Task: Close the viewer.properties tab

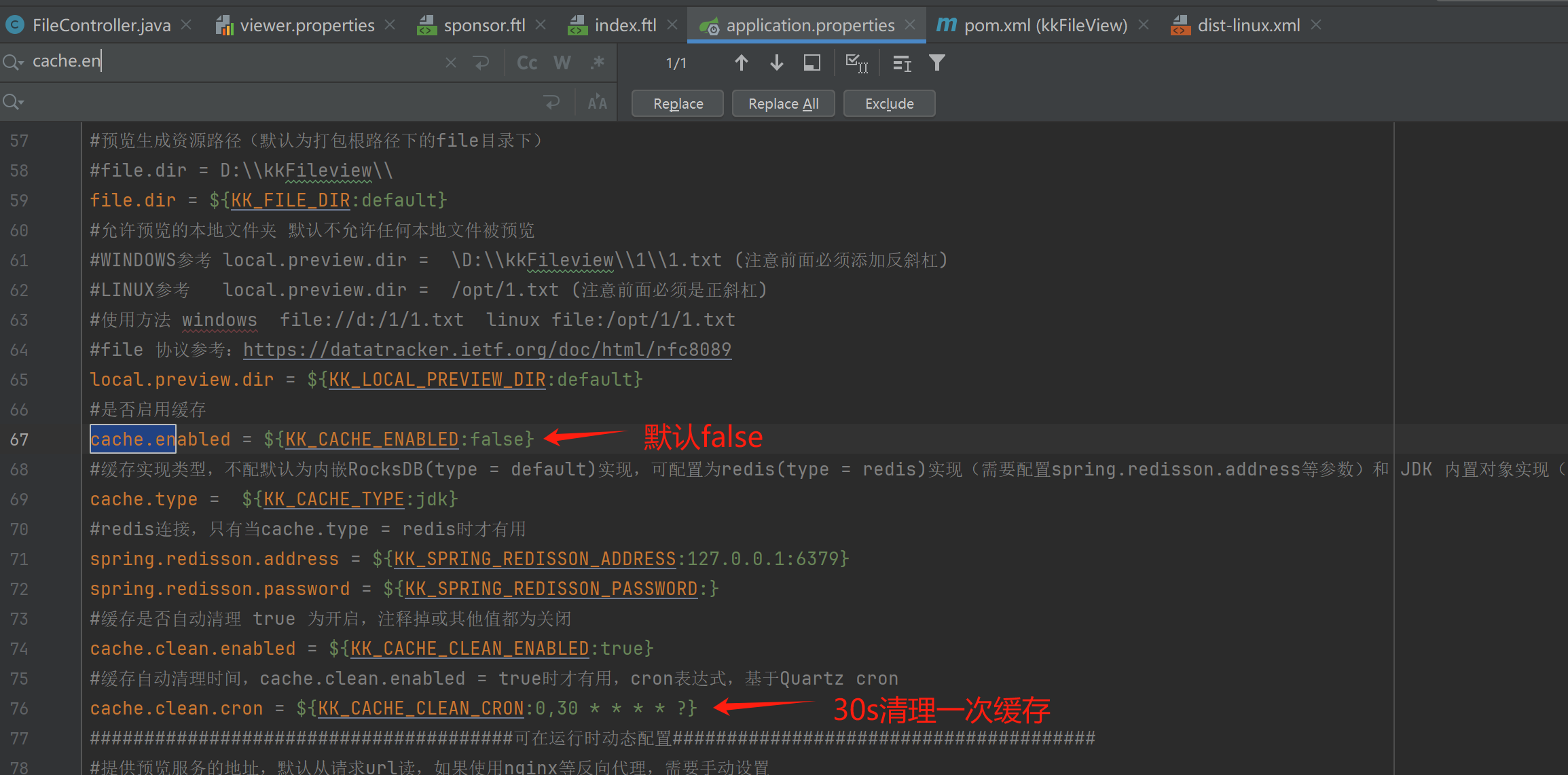Action: point(390,25)
